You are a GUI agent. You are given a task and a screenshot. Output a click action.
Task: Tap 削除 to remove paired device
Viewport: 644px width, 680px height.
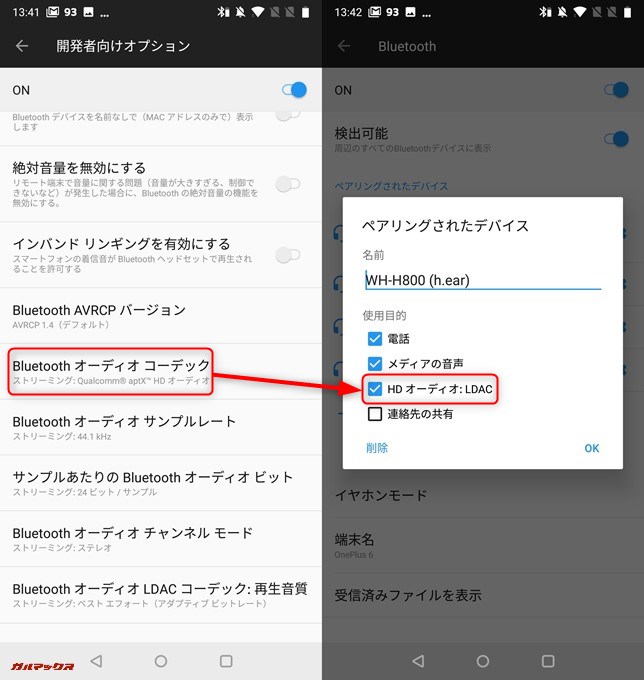tap(377, 448)
